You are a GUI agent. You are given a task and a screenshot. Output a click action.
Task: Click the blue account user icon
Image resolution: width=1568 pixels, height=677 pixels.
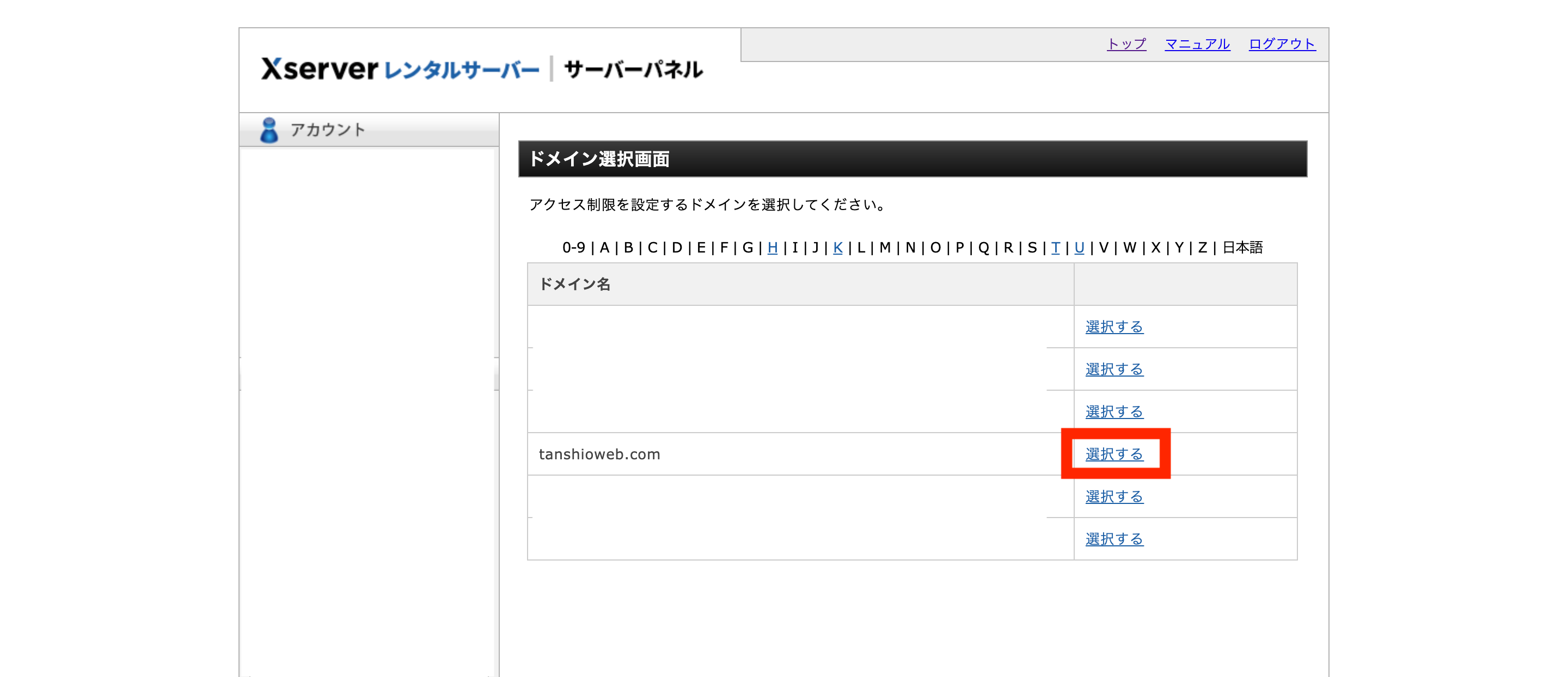(268, 130)
